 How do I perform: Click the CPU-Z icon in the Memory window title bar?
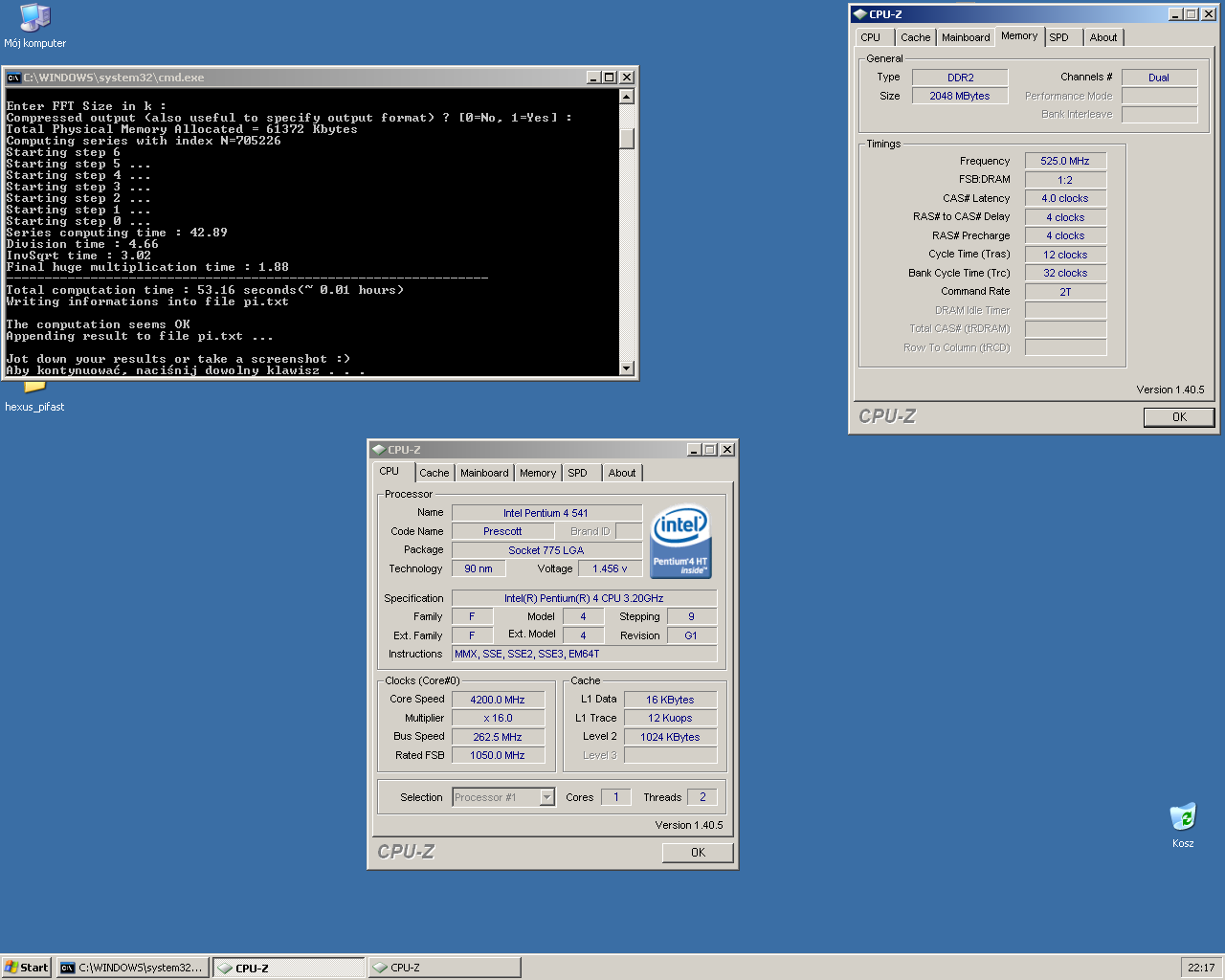point(859,14)
